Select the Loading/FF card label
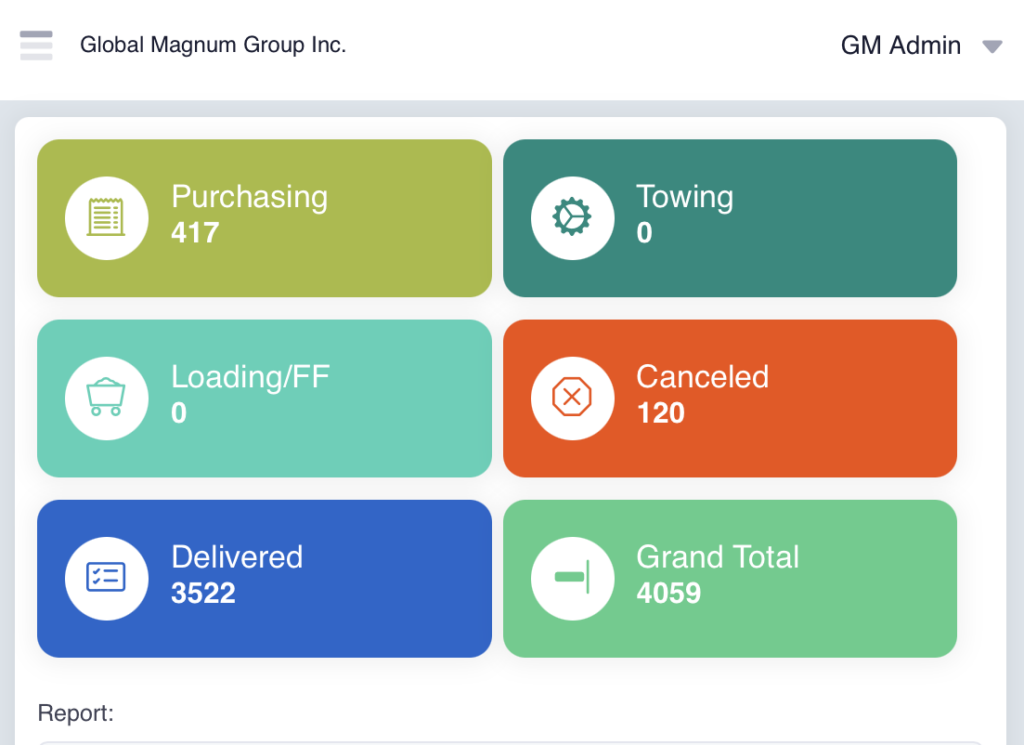The image size is (1024, 745). point(250,377)
